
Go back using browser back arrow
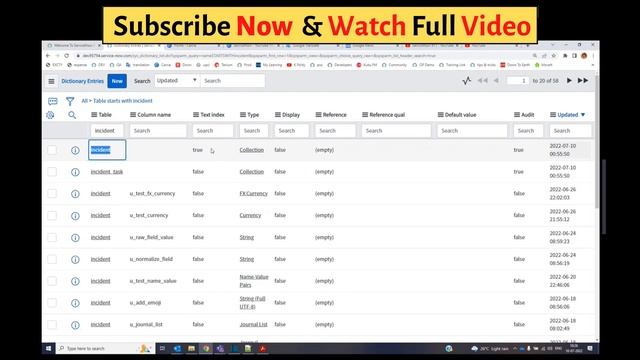48,56
